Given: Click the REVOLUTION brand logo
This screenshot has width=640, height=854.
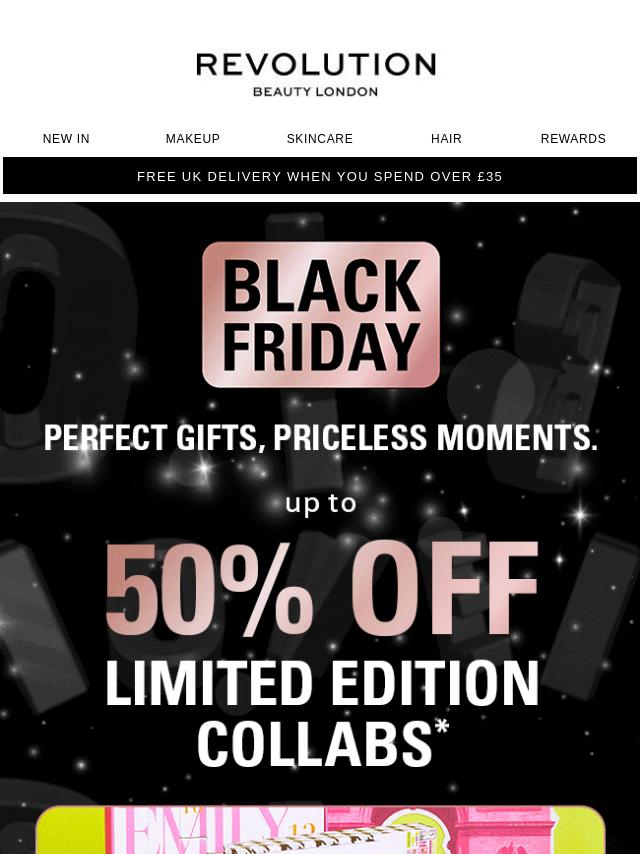Looking at the screenshot, I should (x=316, y=64).
